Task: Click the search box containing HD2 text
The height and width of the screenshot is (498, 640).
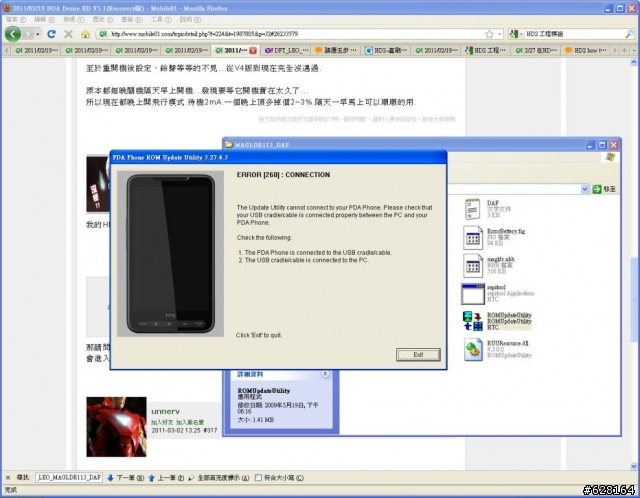Action: (573, 34)
